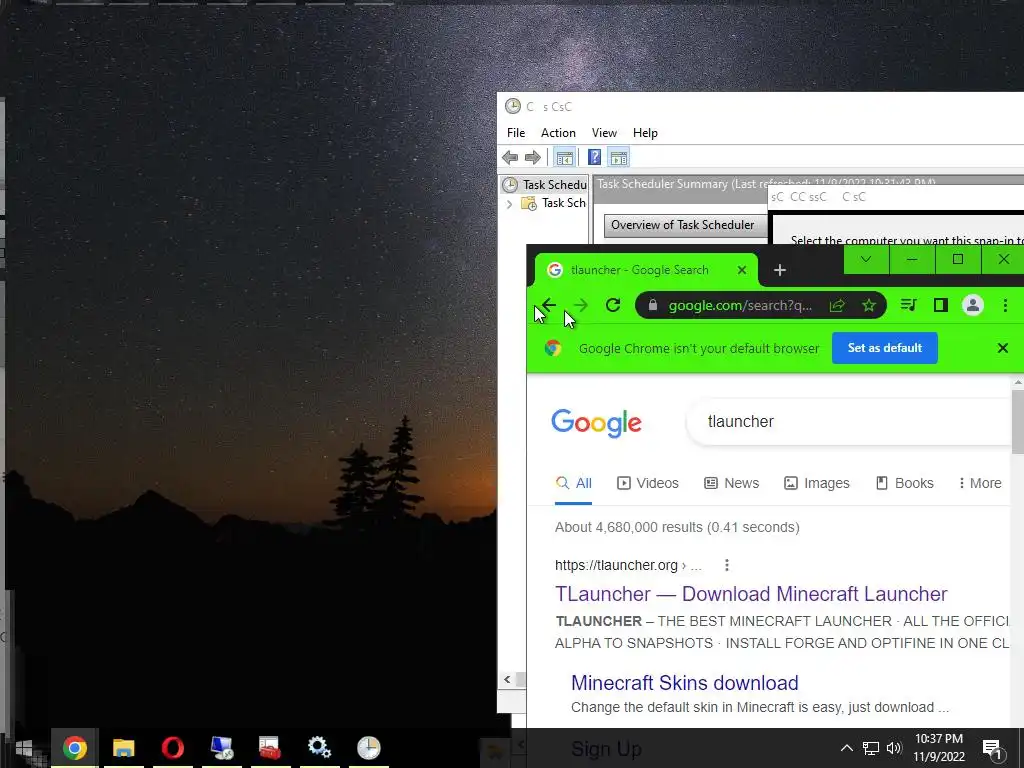
Task: Click the Google logo
Action: coord(596,423)
